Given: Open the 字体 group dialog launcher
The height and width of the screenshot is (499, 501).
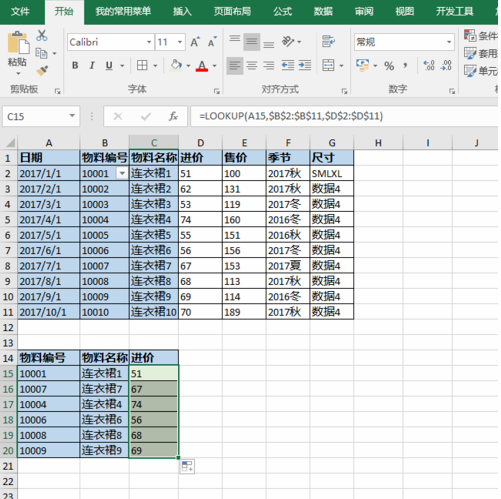Looking at the screenshot, I should point(217,91).
